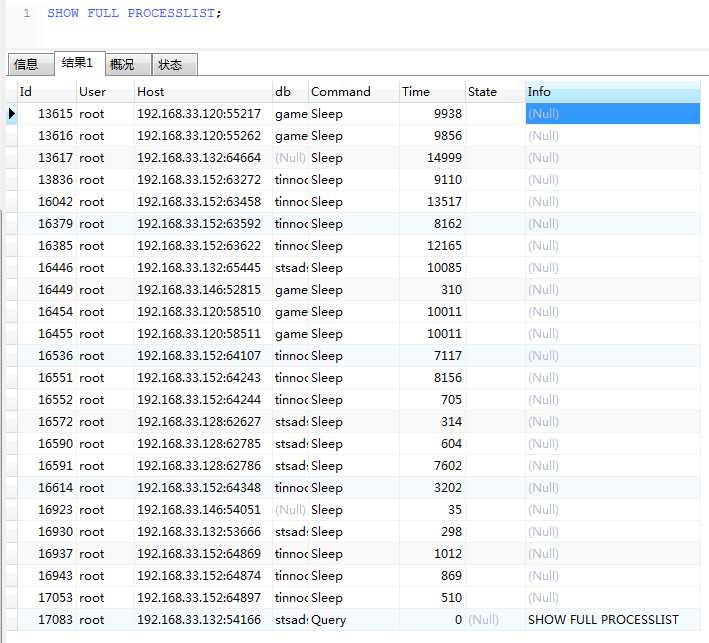Click Host cell 192.168.33.128:62627
The height and width of the screenshot is (643, 709).
[x=203, y=422]
